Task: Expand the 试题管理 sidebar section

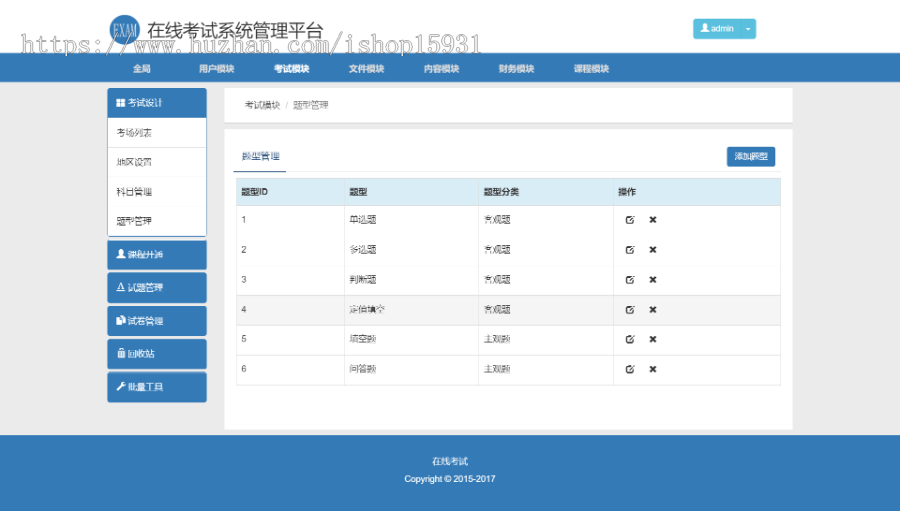Action: click(157, 288)
